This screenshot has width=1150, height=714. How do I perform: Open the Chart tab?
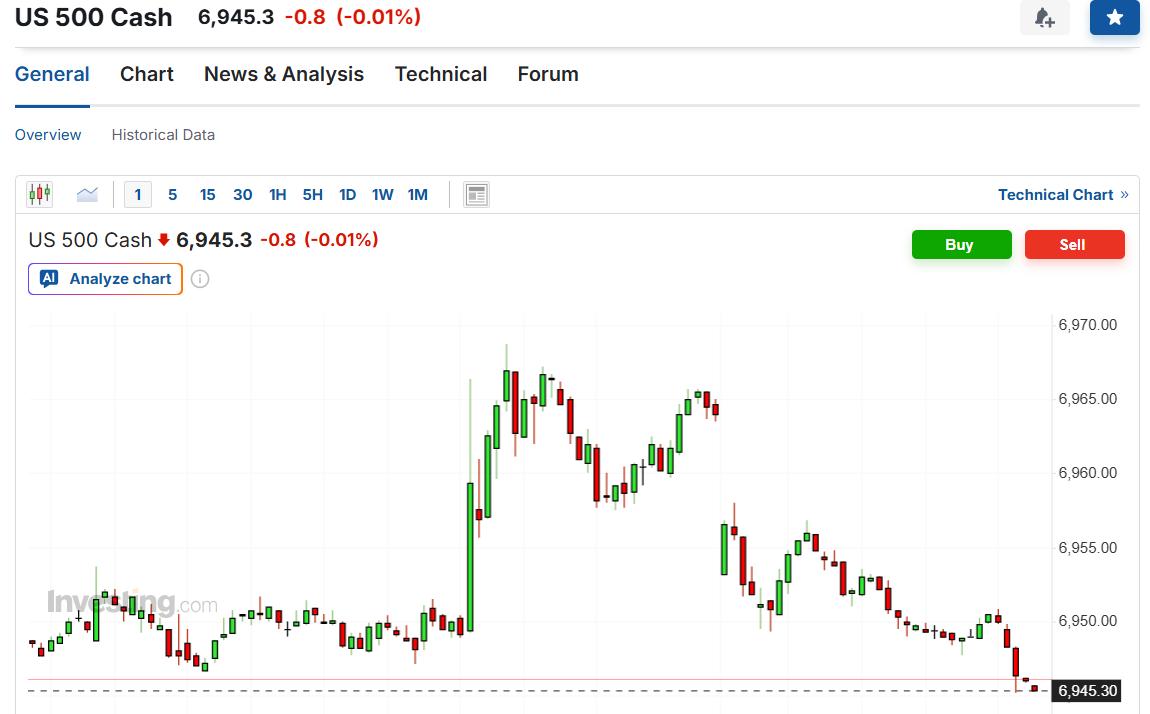tap(147, 74)
